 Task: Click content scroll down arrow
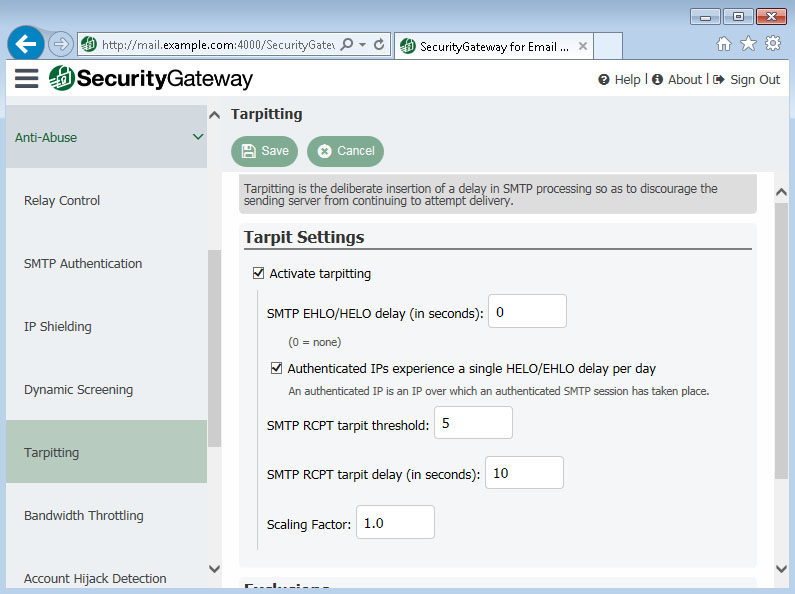pos(781,569)
